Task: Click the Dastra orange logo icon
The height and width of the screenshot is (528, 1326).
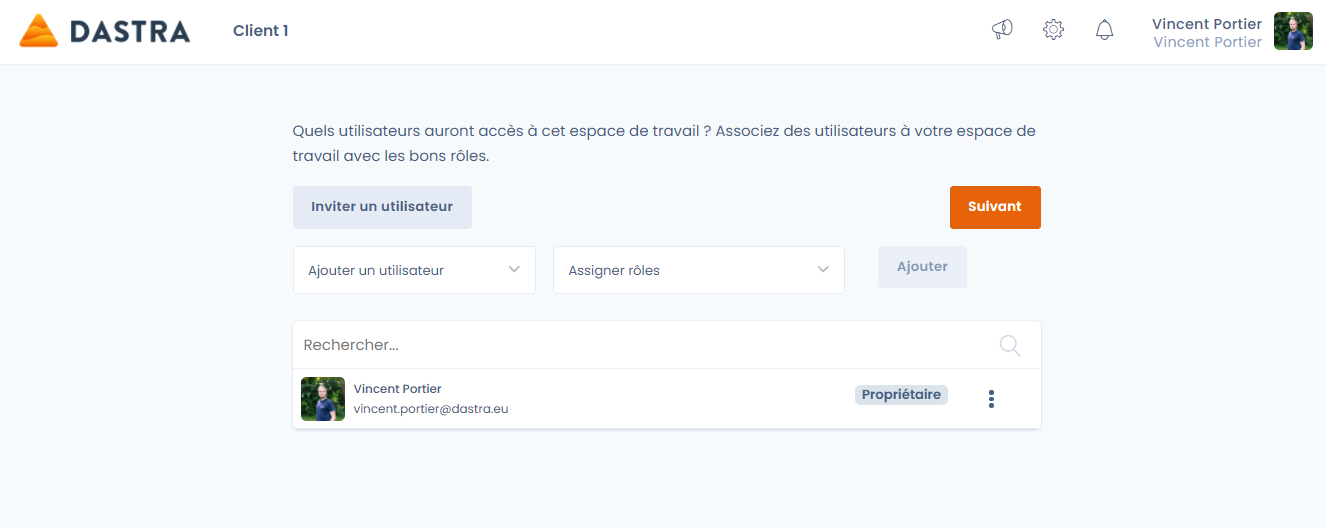Action: coord(39,31)
